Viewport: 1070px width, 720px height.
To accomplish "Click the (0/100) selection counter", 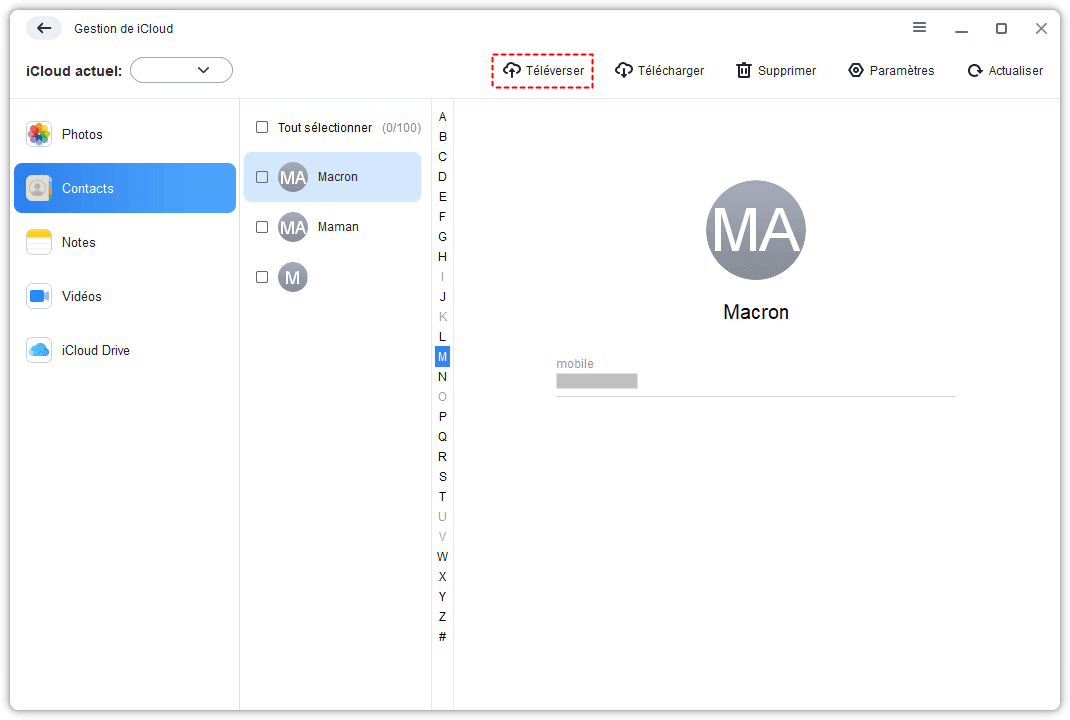I will pyautogui.click(x=401, y=128).
